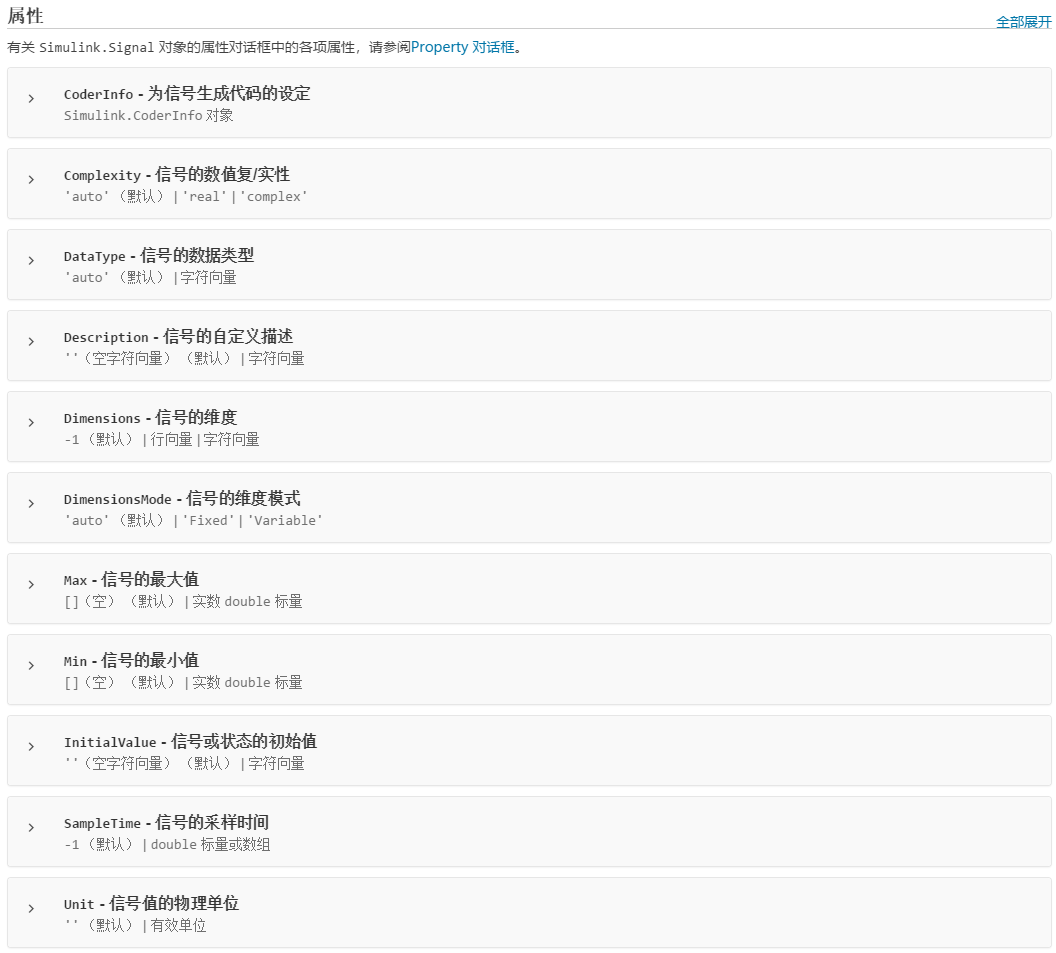Click the Complexity - 信号的数值复/实性 heading

pos(177,174)
